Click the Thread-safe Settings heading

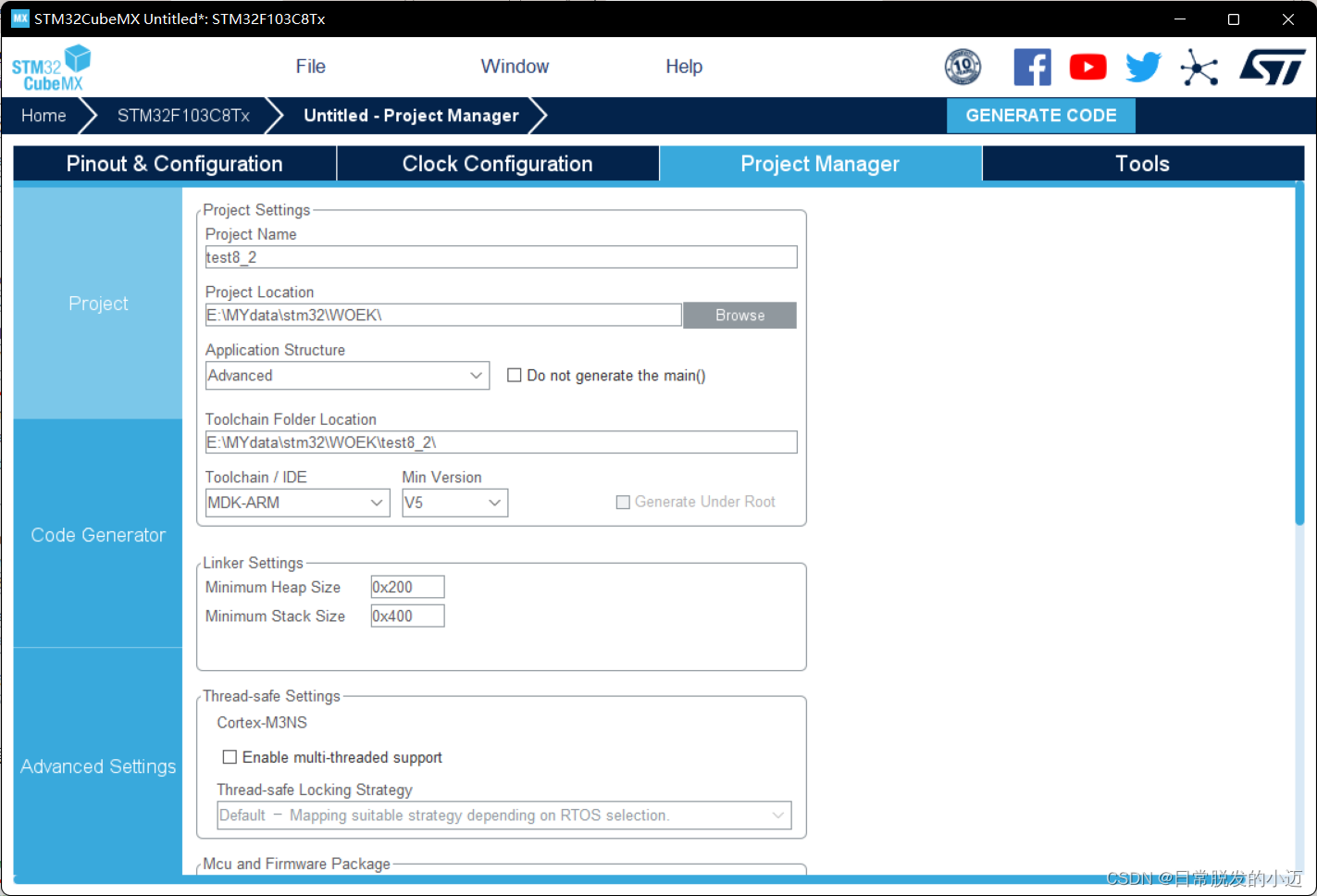tap(271, 696)
